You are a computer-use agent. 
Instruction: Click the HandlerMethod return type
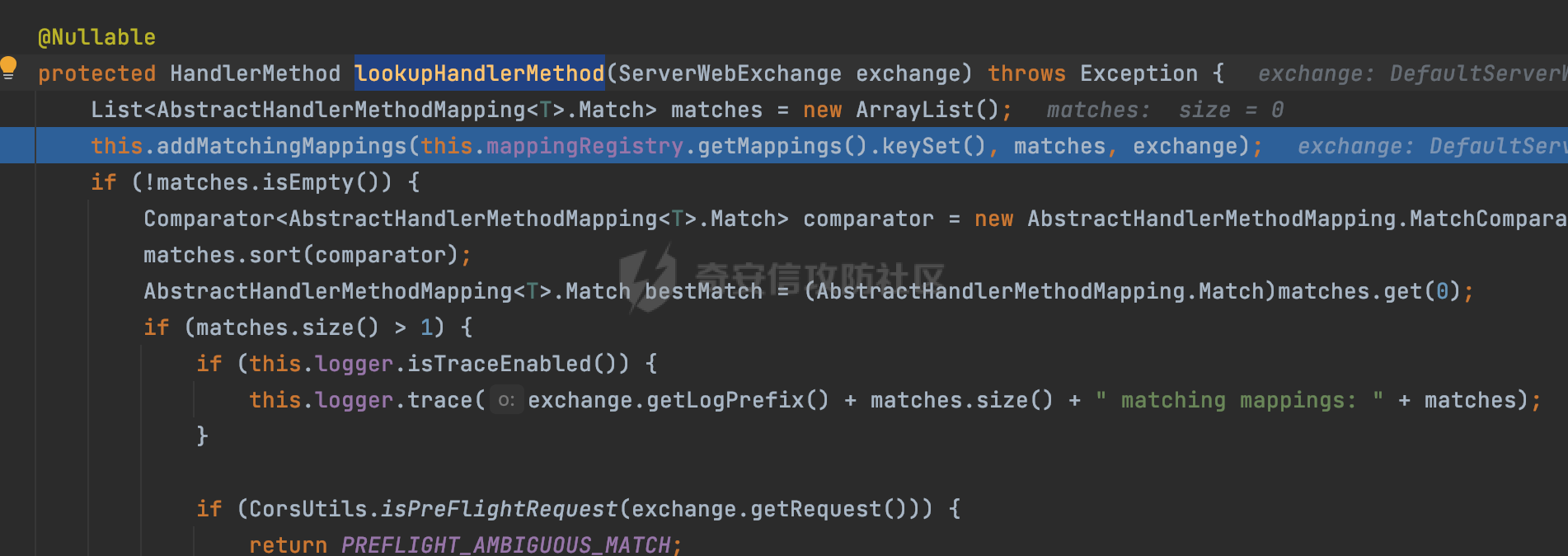(x=255, y=73)
